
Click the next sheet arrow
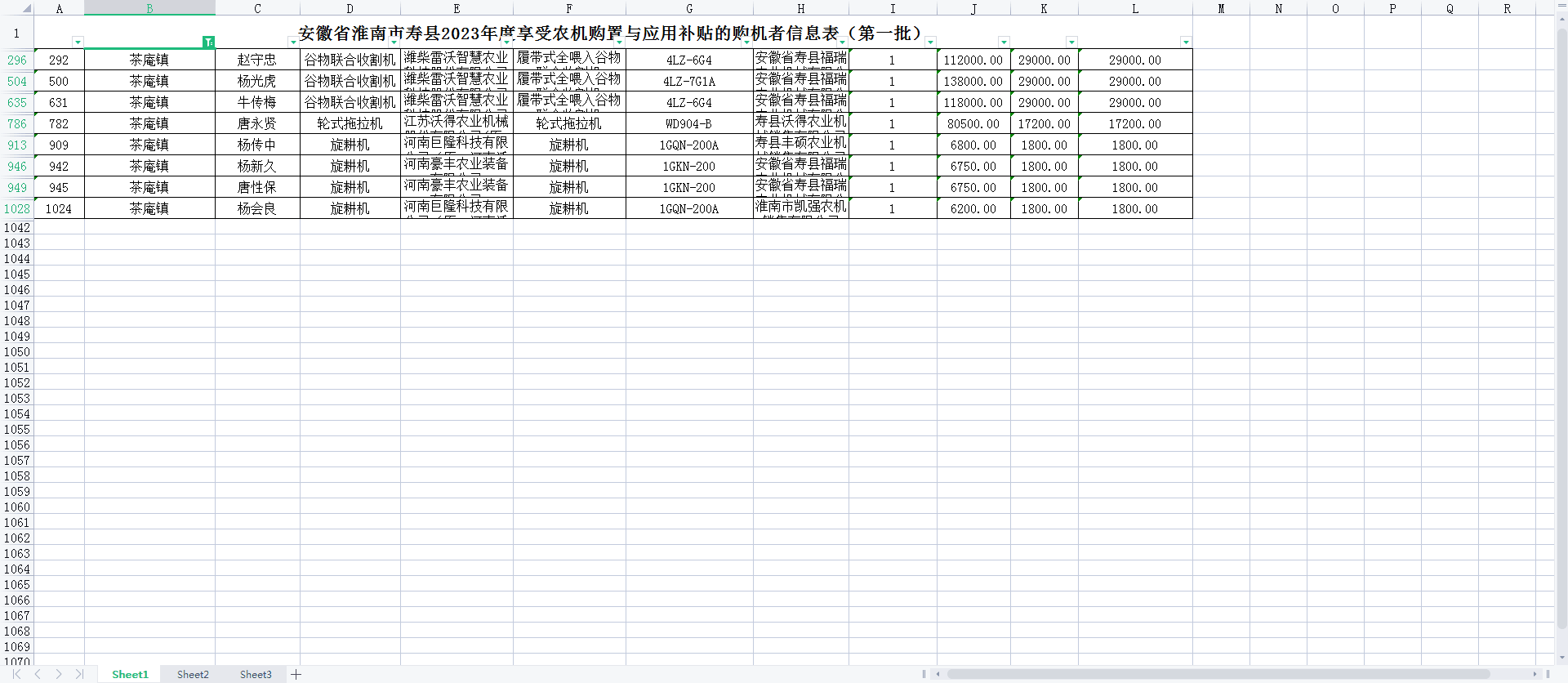pyautogui.click(x=59, y=674)
